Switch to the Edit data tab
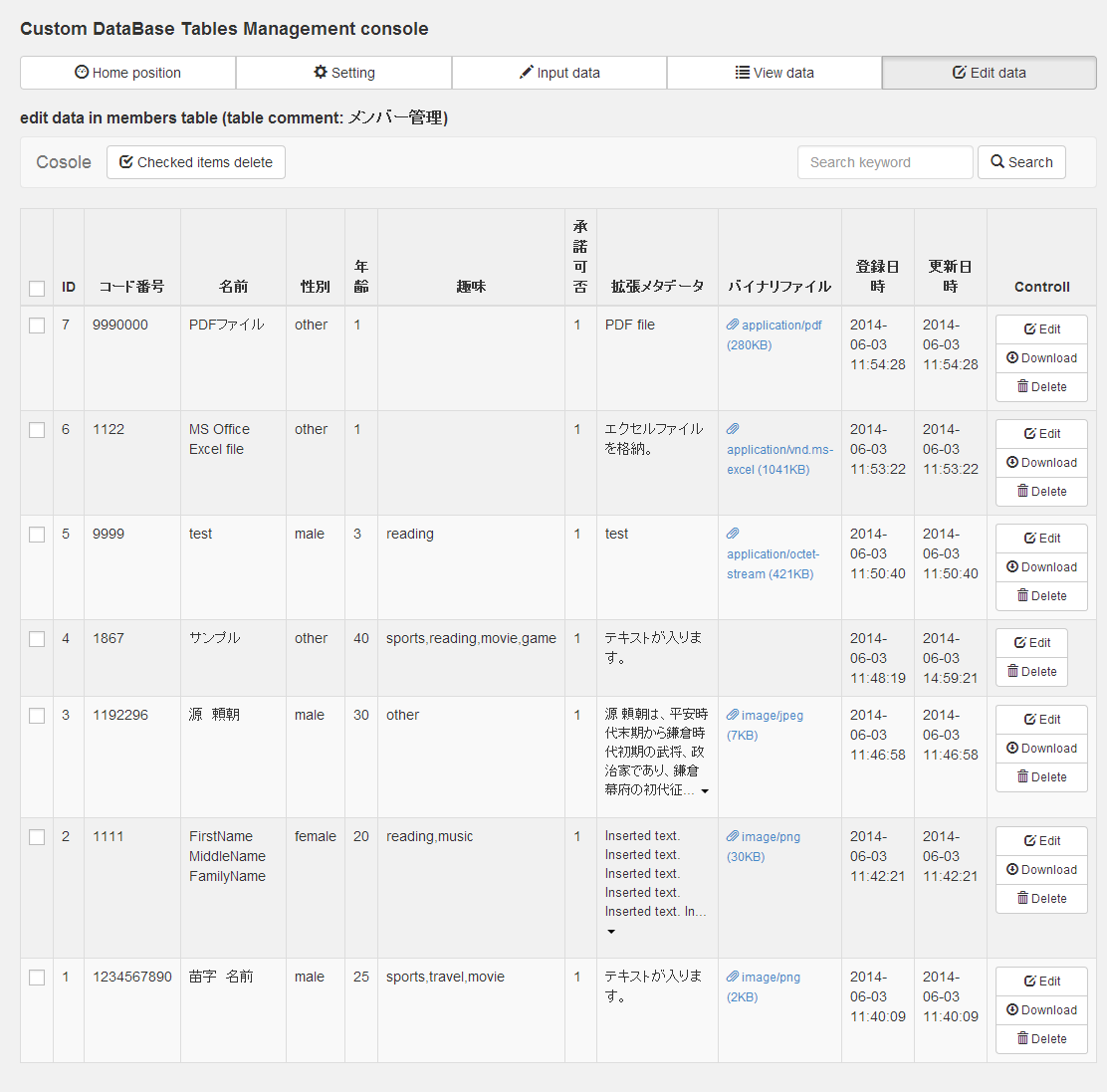The image size is (1107, 1092). (x=989, y=73)
